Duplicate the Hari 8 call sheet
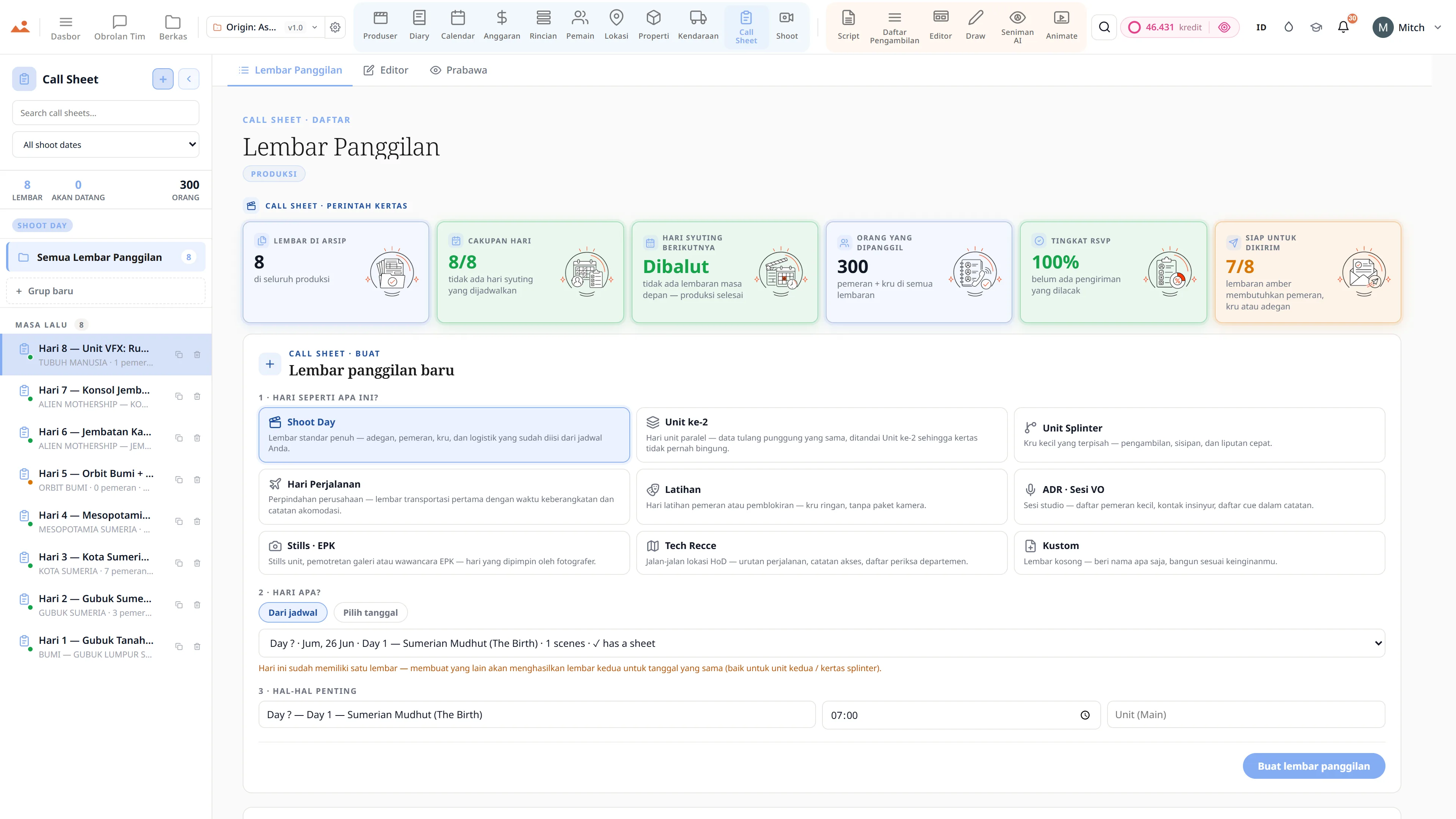Screen dimensions: 1456x819 pyautogui.click(x=179, y=355)
